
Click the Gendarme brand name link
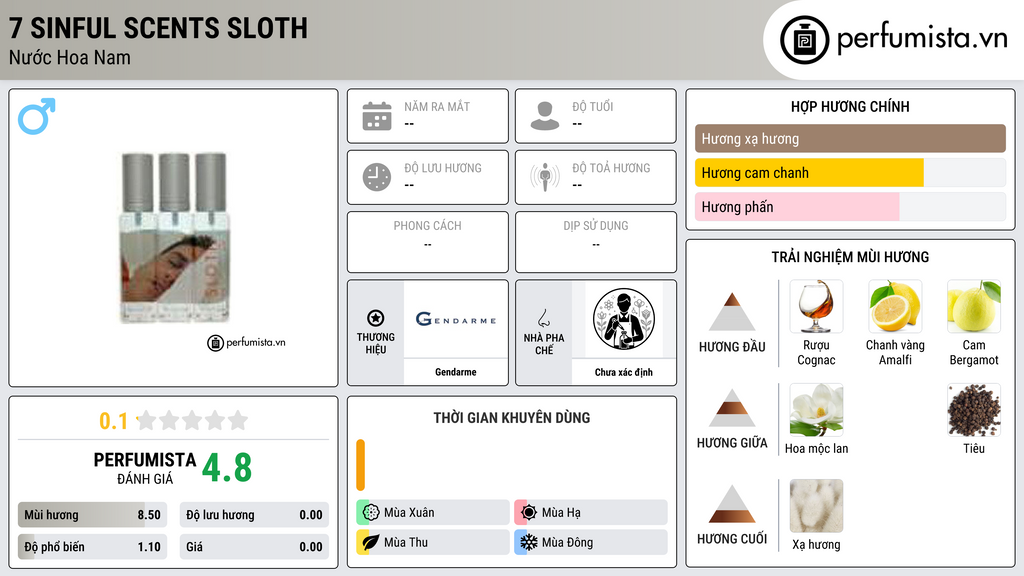[x=456, y=372]
